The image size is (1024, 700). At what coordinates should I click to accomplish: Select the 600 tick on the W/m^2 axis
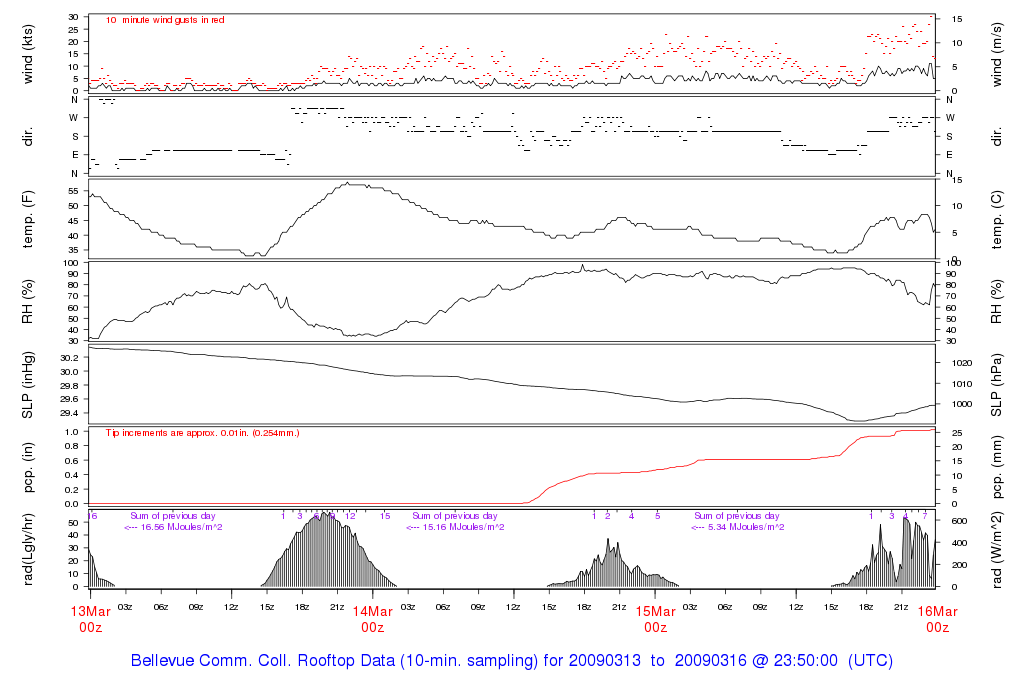coord(959,521)
